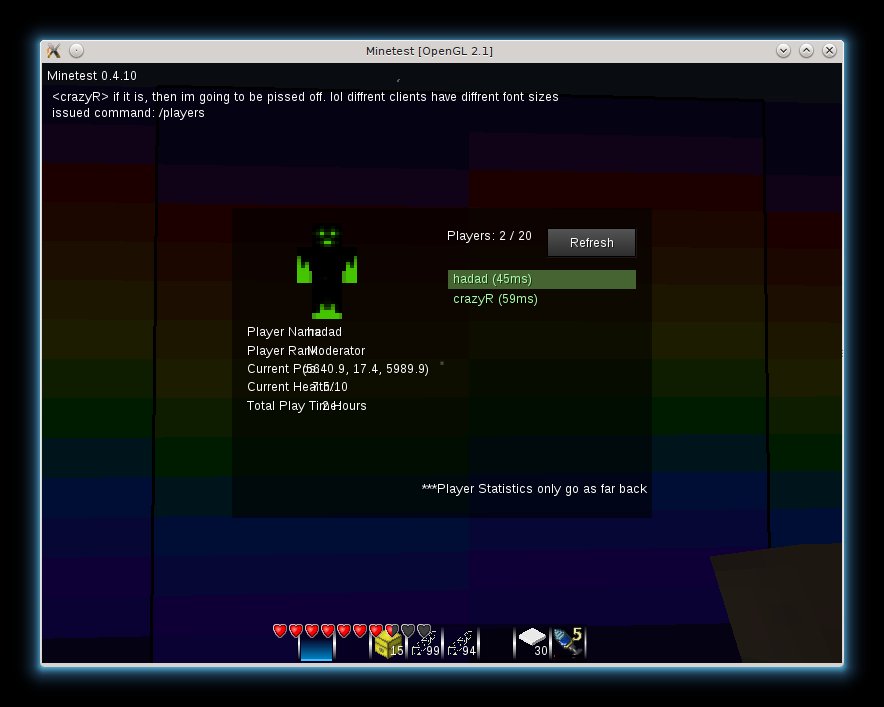
Task: Close the Minetest window
Action: (x=829, y=51)
